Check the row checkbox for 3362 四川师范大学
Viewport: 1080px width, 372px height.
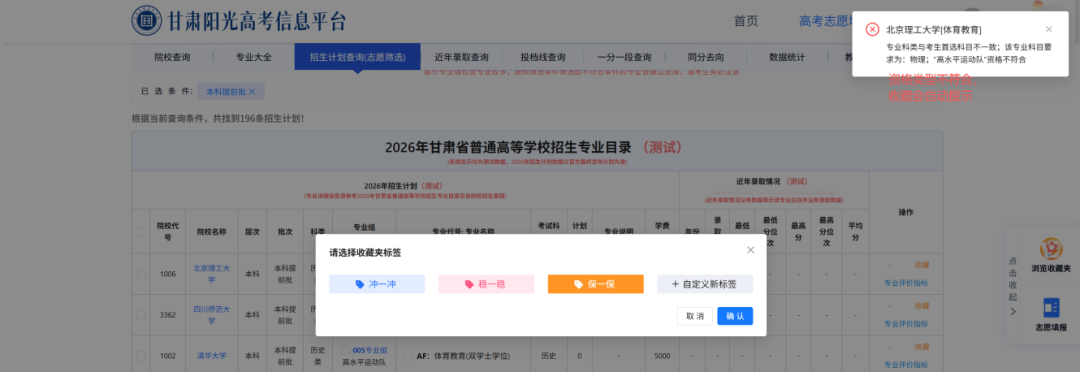click(x=141, y=315)
